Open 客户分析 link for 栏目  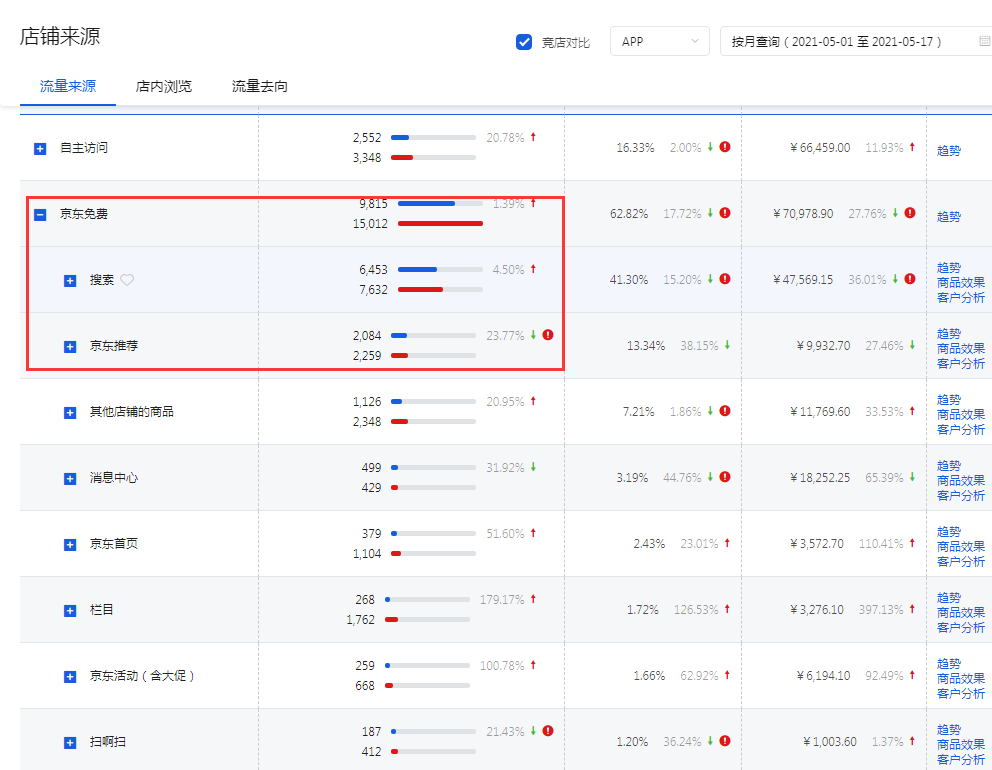point(961,628)
